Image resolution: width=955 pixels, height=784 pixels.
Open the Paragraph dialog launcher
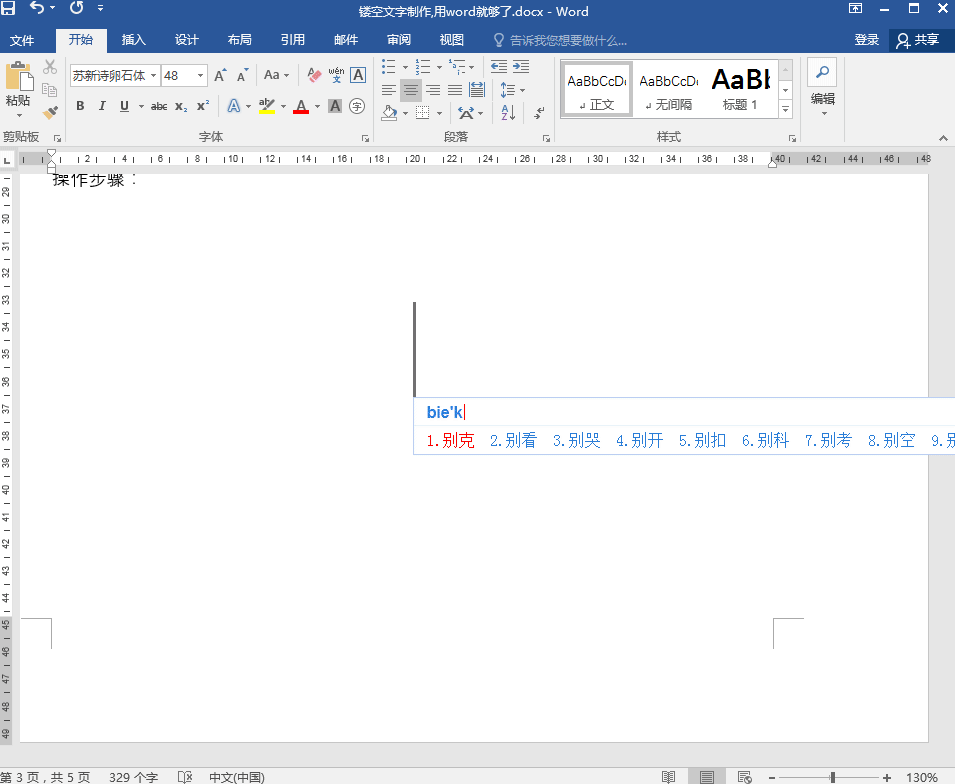[x=546, y=138]
